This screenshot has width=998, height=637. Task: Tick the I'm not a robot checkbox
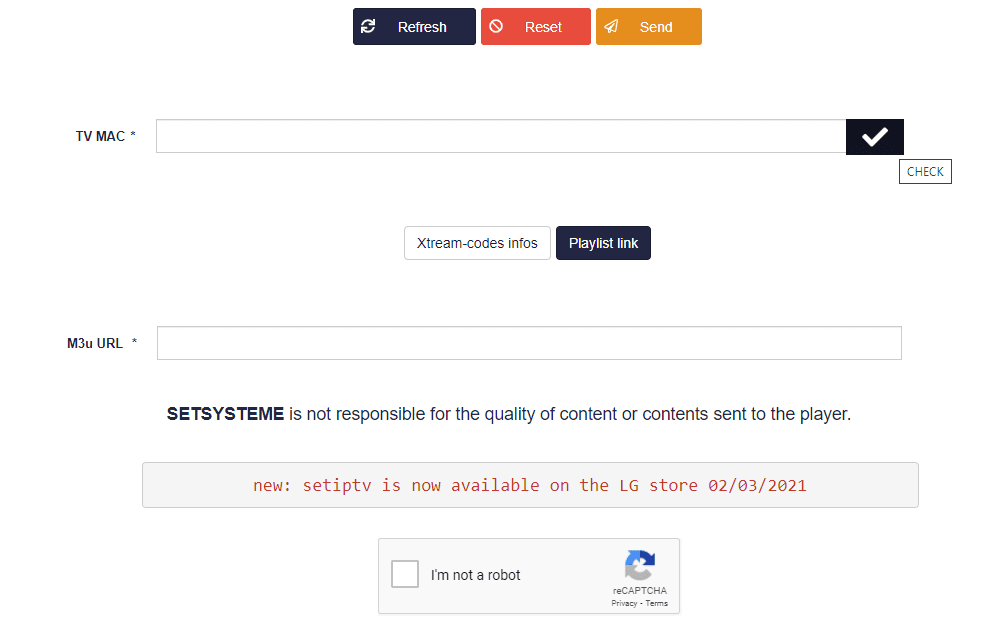tap(405, 574)
